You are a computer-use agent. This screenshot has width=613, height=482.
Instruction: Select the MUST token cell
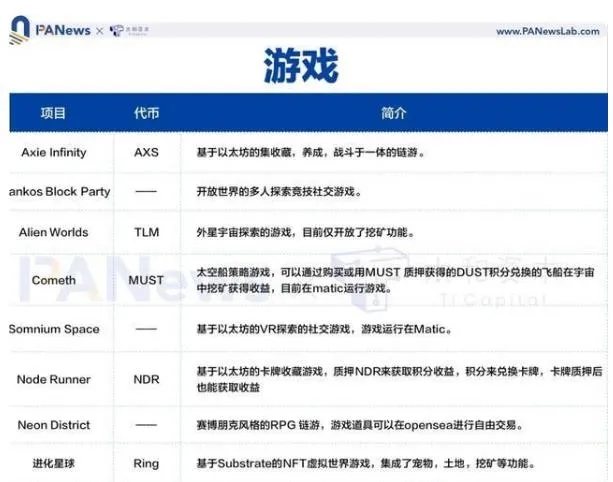146,280
